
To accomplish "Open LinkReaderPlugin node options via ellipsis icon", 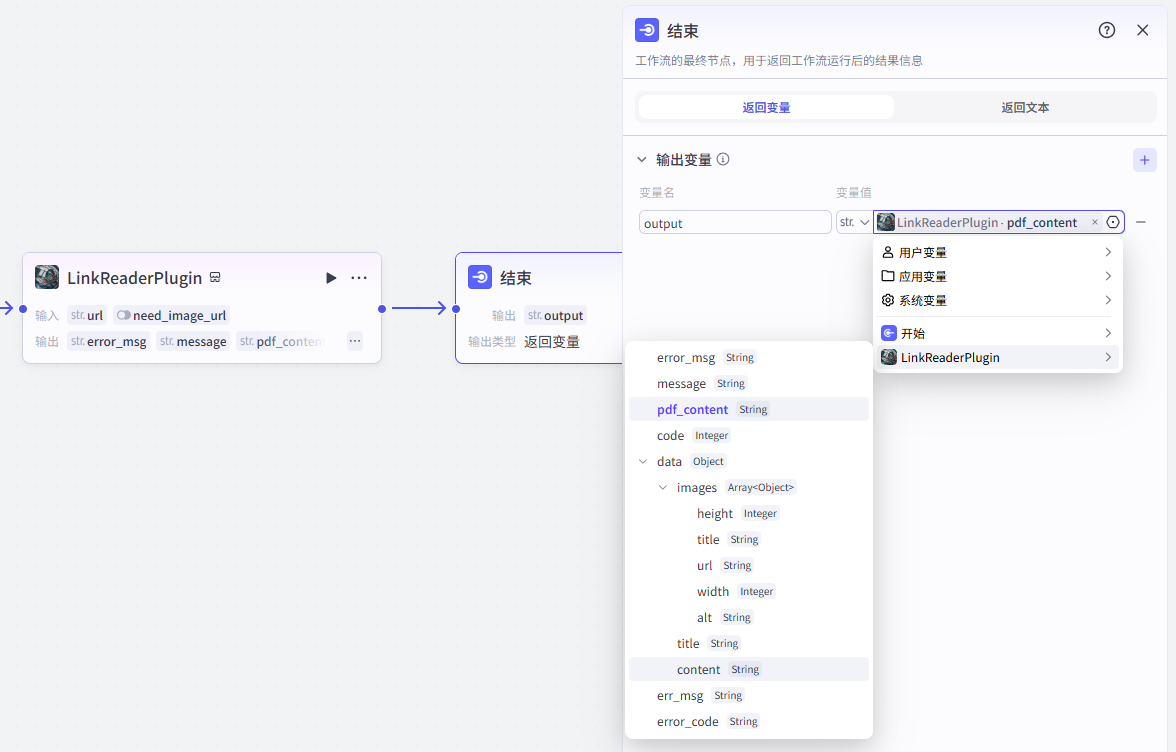I will 359,278.
